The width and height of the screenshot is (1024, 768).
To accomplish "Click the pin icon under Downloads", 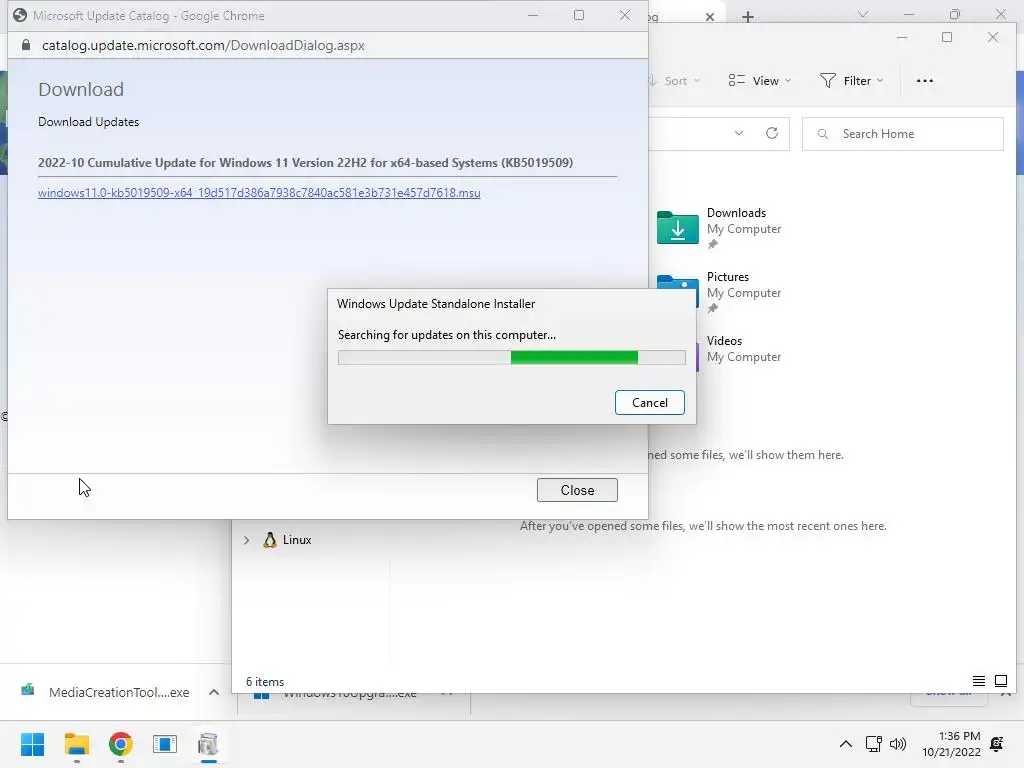I will click(x=712, y=244).
